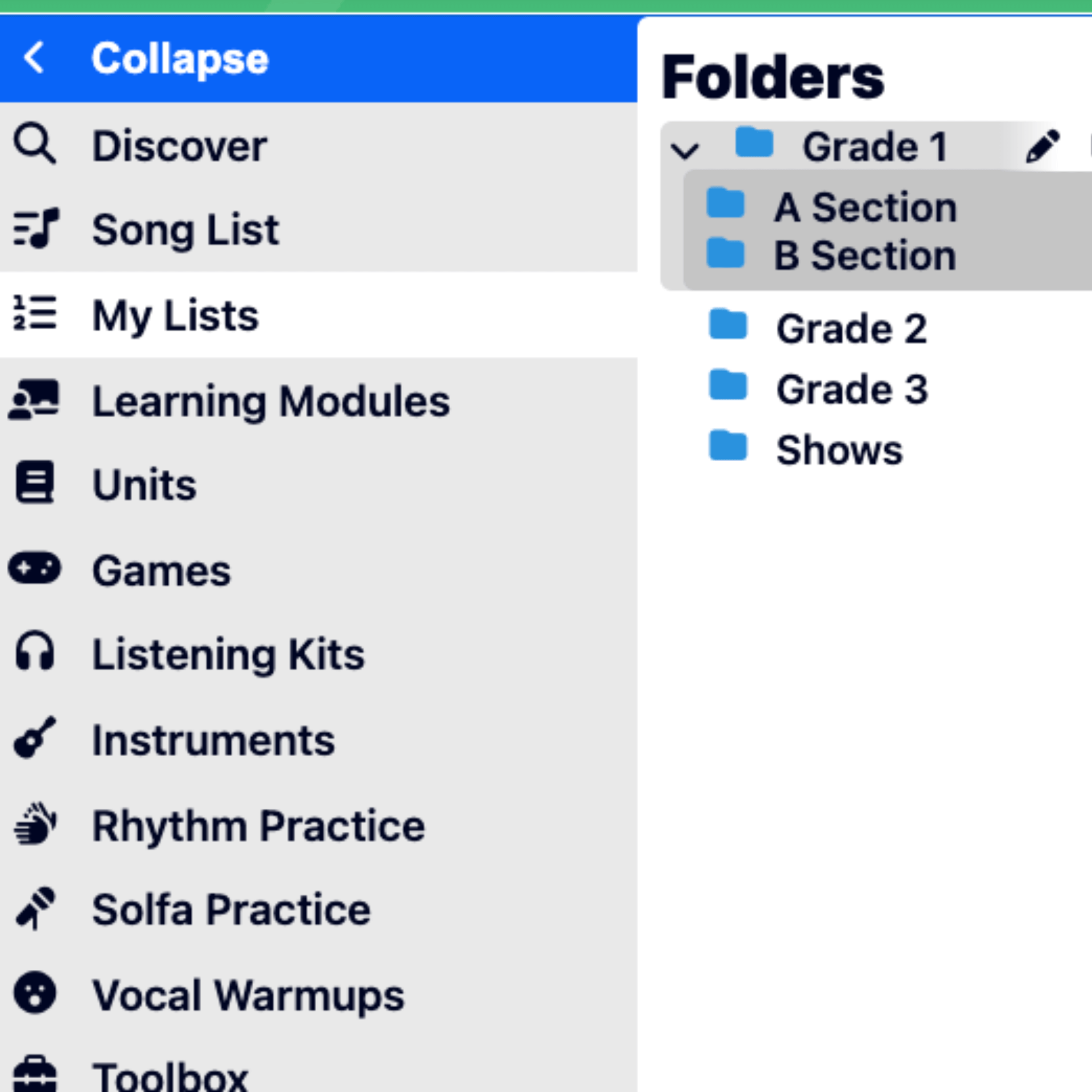Open the Shows folder
Viewport: 1092px width, 1092px height.
coord(839,450)
